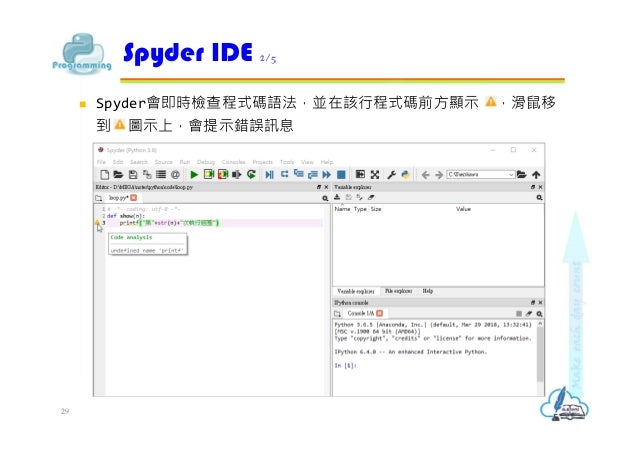Click the 'def show(n):' code line

[x=126, y=216]
